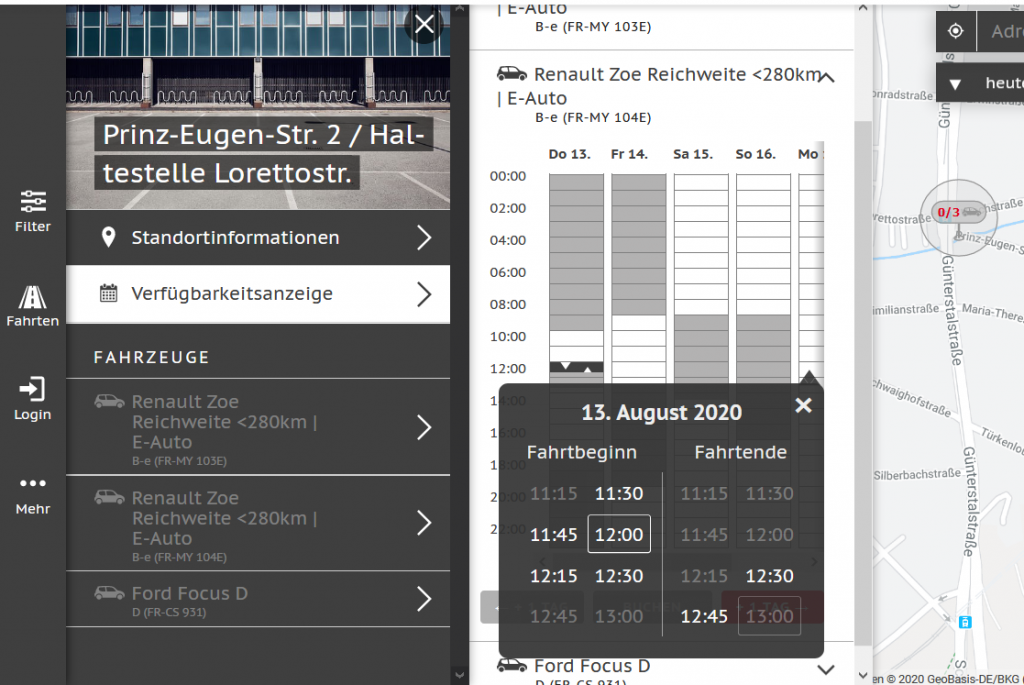Expand Renault Zoe FR-MY 103E vehicle row
1024x685 pixels.
click(x=424, y=428)
